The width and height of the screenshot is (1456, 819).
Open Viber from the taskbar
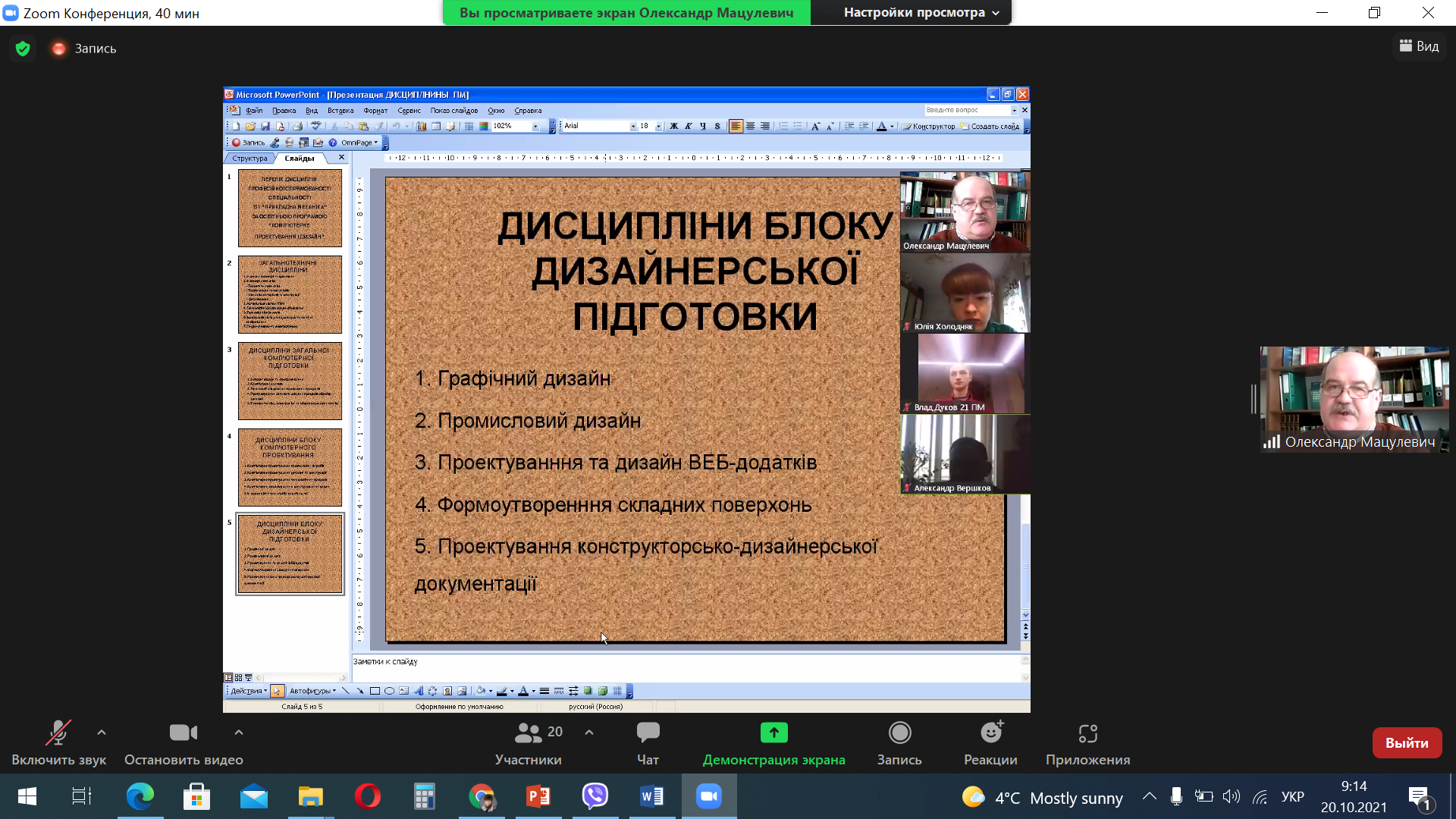(595, 796)
